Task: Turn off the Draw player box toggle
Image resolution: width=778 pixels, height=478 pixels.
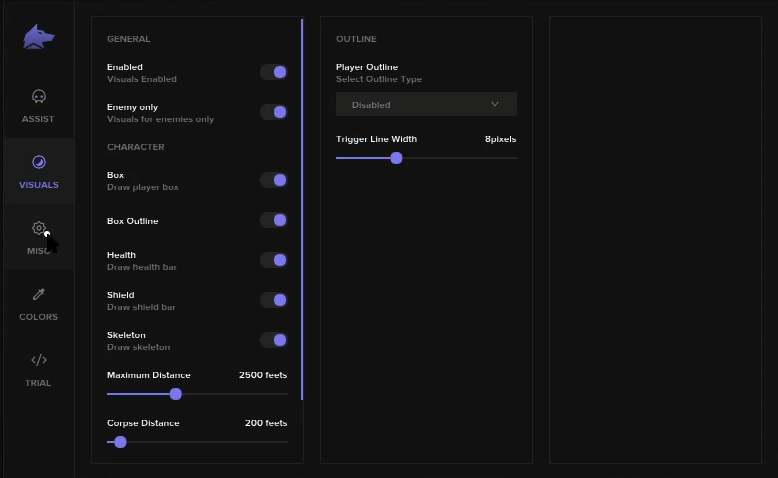Action: click(274, 180)
